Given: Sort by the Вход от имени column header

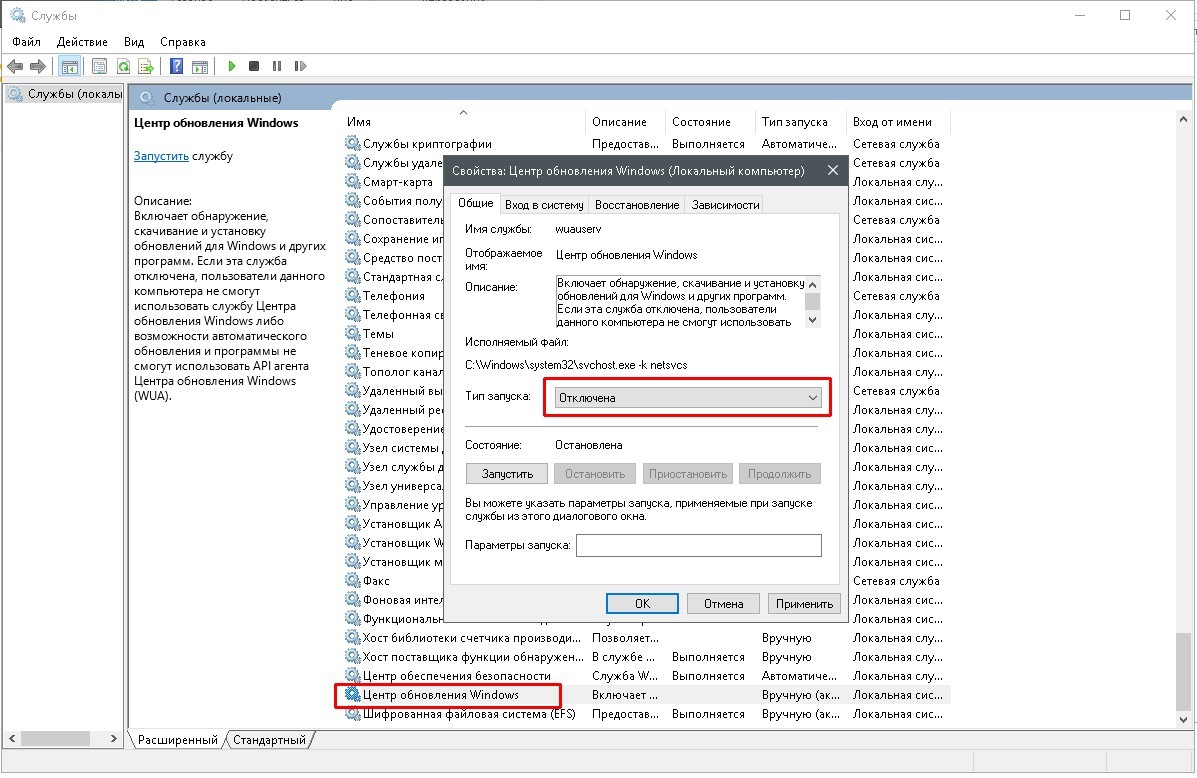Looking at the screenshot, I should (899, 122).
